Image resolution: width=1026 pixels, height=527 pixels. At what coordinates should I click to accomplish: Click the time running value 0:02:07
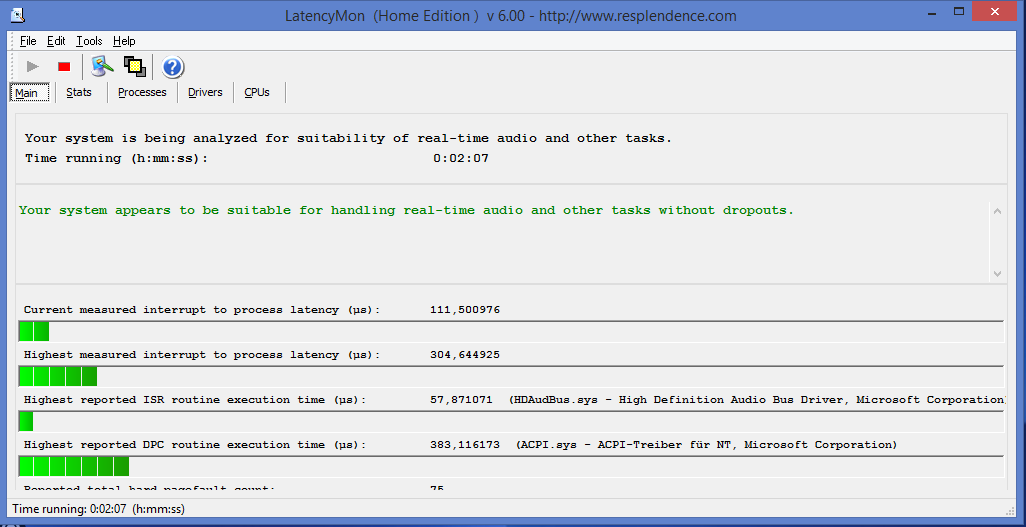(461, 158)
